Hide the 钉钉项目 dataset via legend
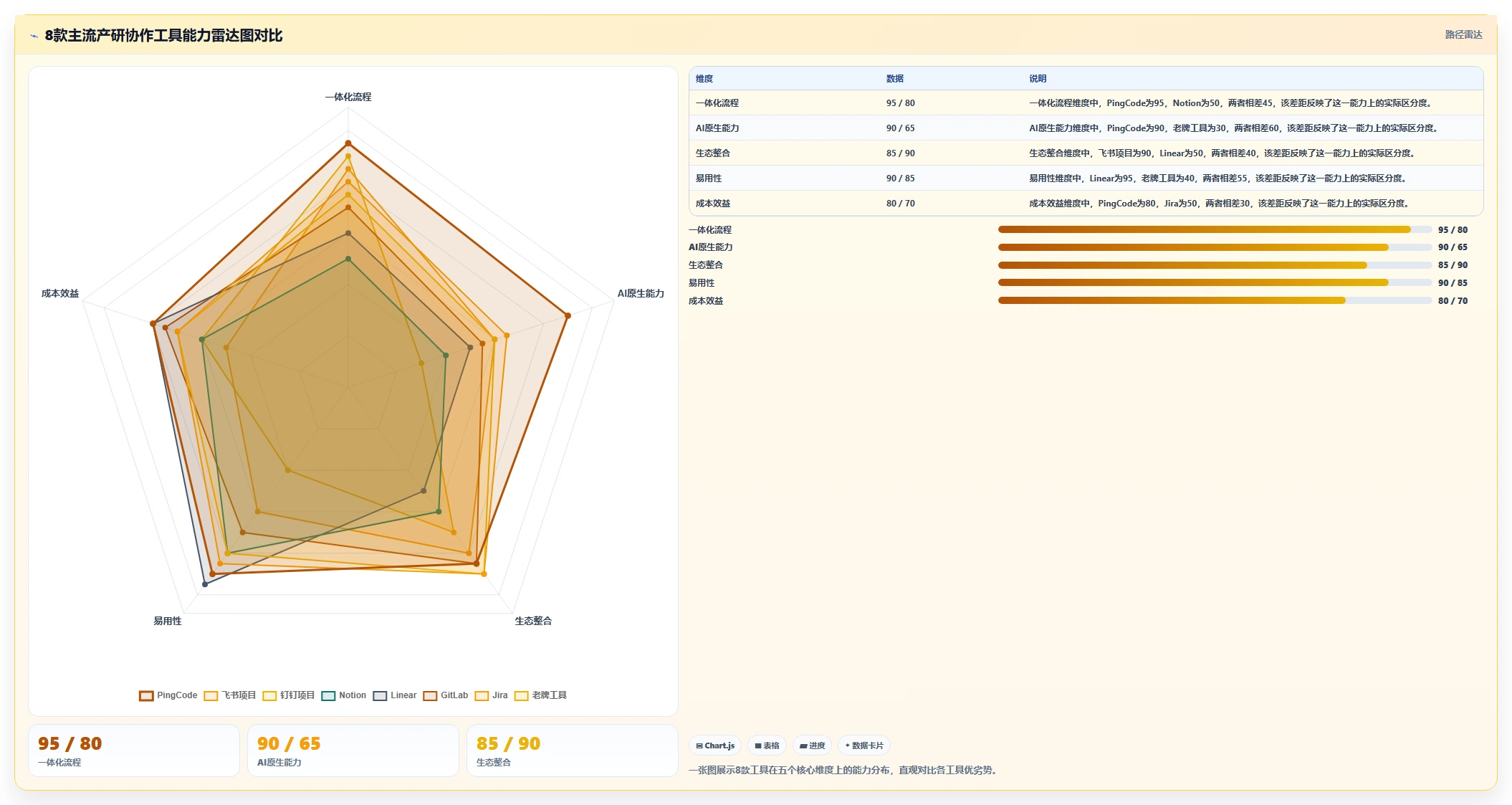Screen dimensions: 1512x805 click(289, 695)
